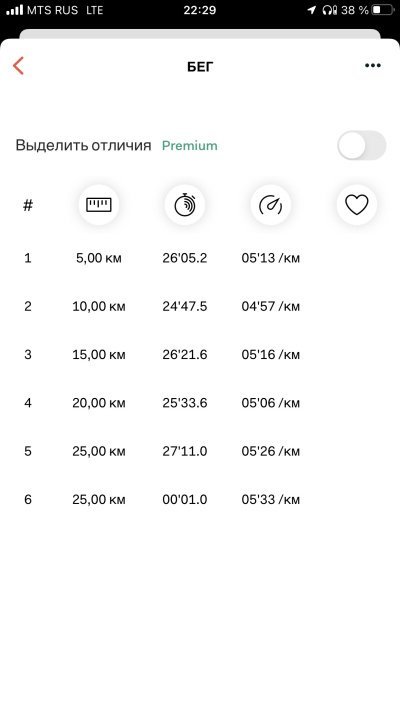
Task: Select lap 6 pace 05'33 /км
Action: 271,500
